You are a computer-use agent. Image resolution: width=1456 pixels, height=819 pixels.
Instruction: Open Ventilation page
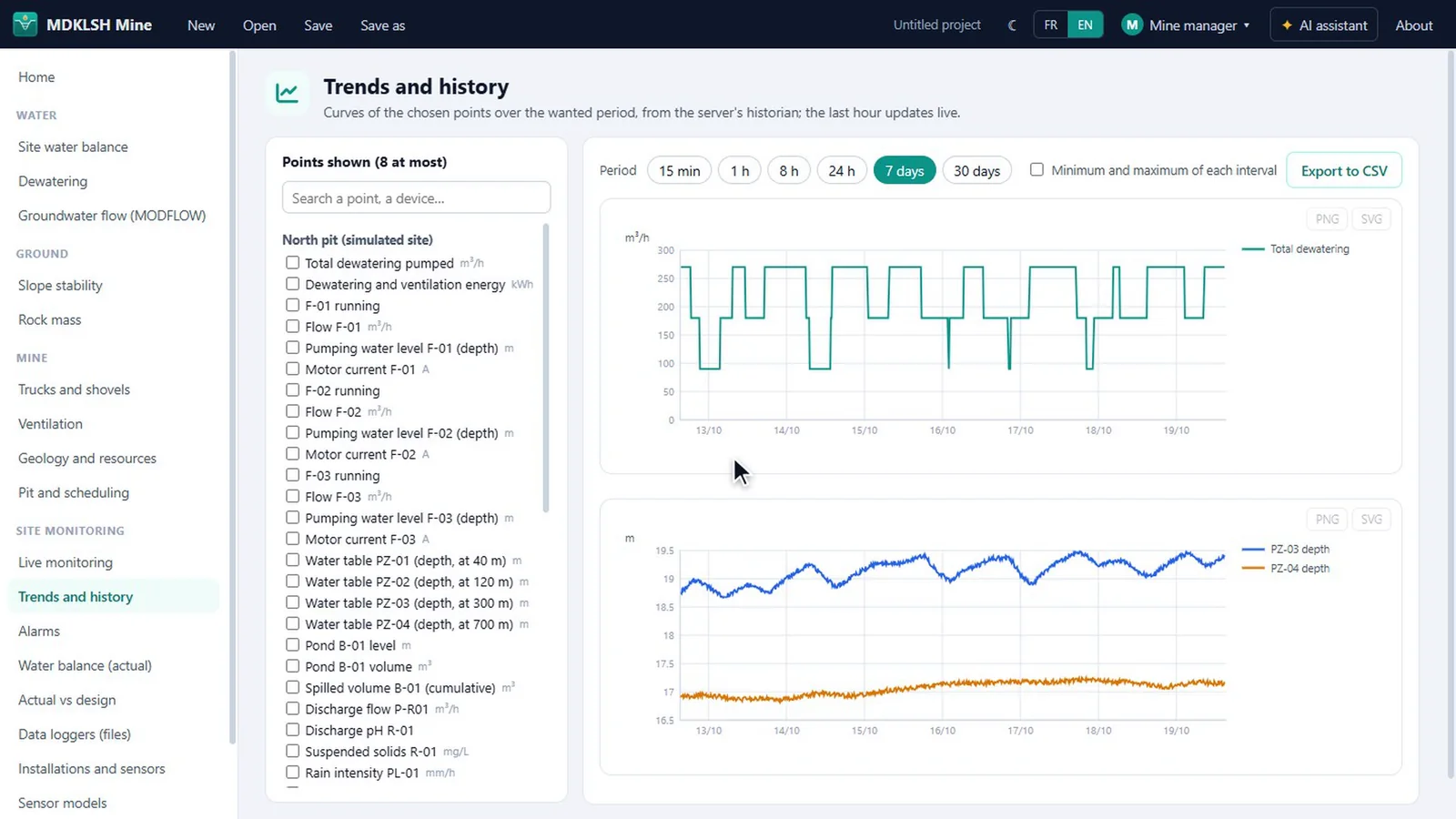[50, 424]
